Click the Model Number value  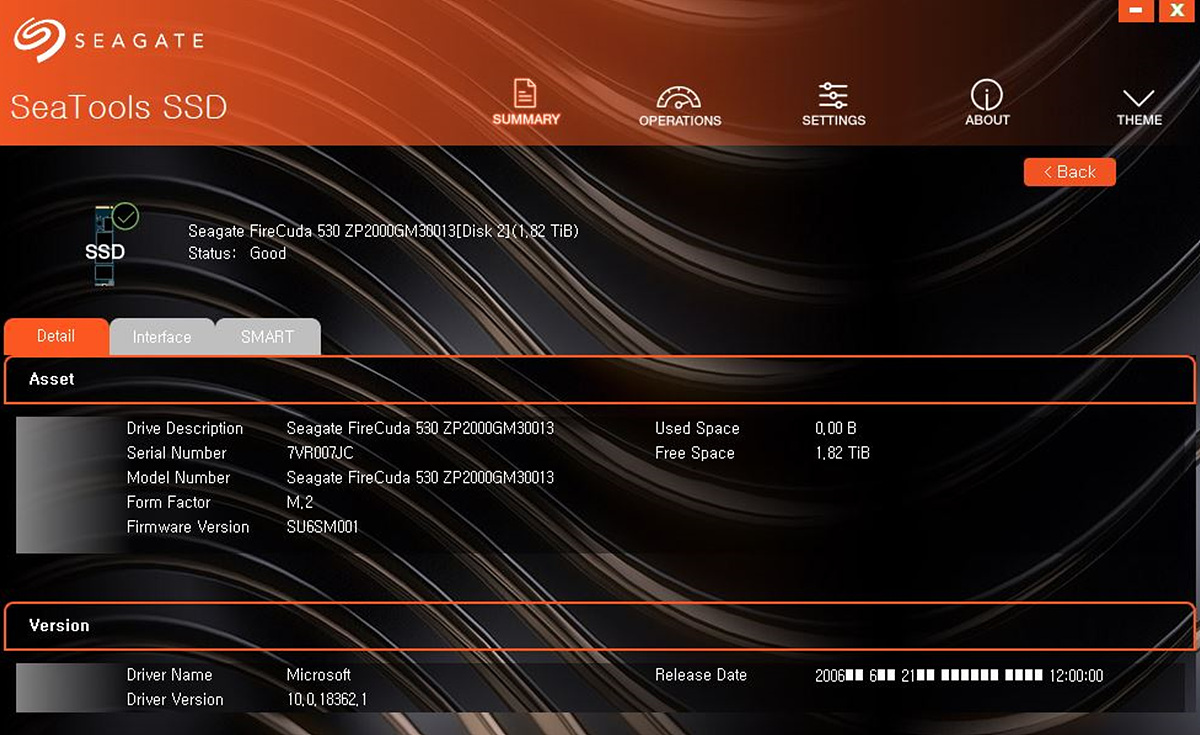(x=420, y=478)
